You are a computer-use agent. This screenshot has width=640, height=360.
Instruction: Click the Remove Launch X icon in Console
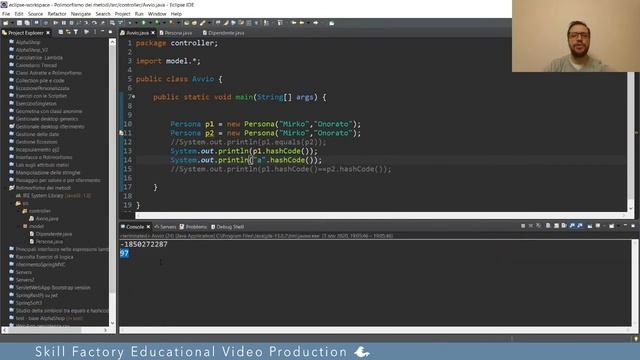coord(531,226)
